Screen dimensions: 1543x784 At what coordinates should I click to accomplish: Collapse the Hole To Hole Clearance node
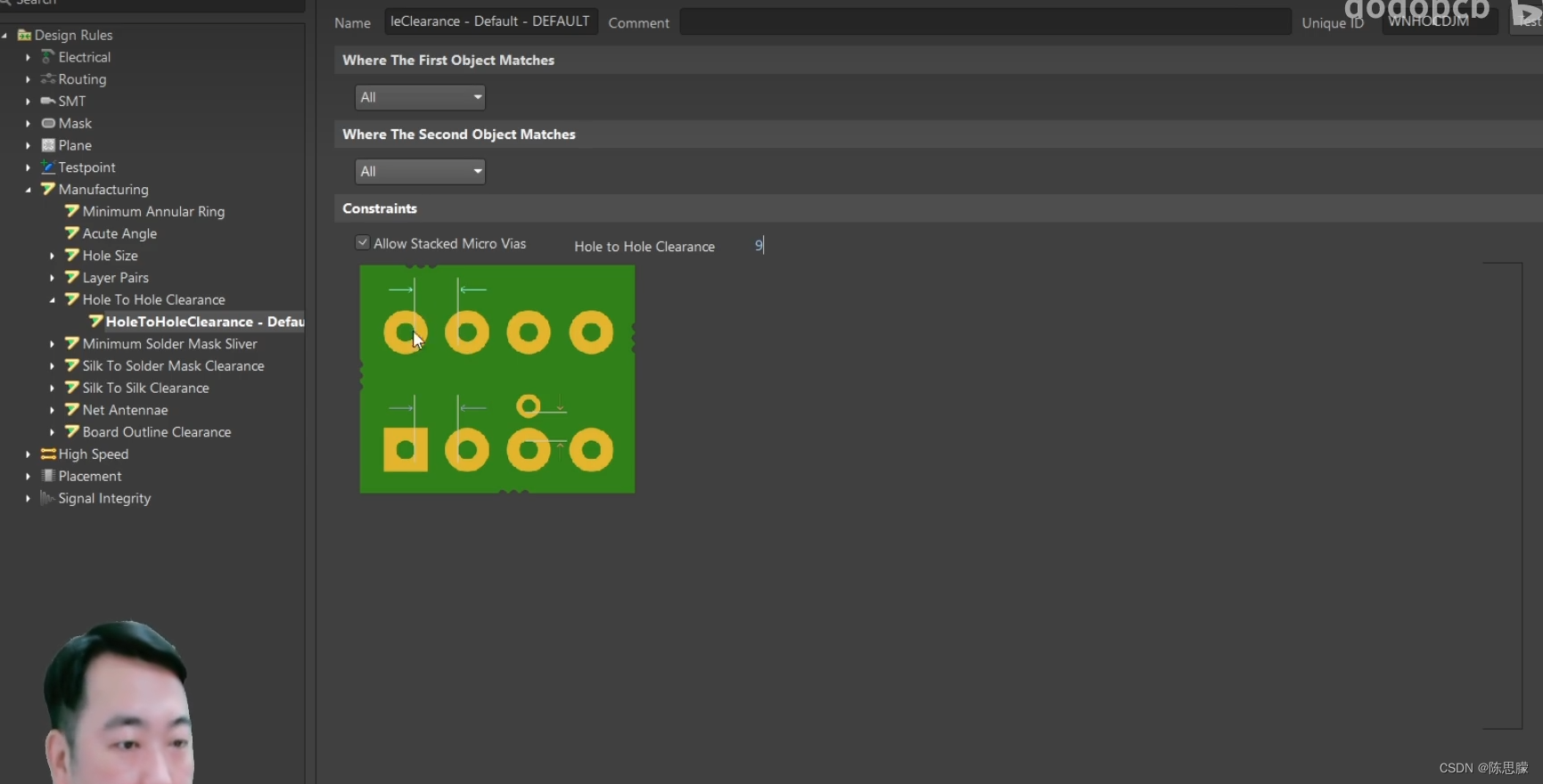pyautogui.click(x=52, y=300)
